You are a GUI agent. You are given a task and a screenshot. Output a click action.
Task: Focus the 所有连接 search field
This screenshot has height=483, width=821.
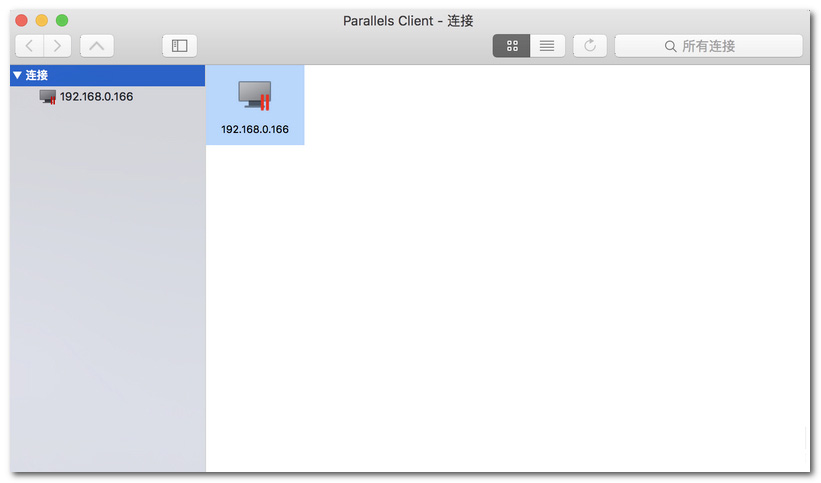click(708, 46)
